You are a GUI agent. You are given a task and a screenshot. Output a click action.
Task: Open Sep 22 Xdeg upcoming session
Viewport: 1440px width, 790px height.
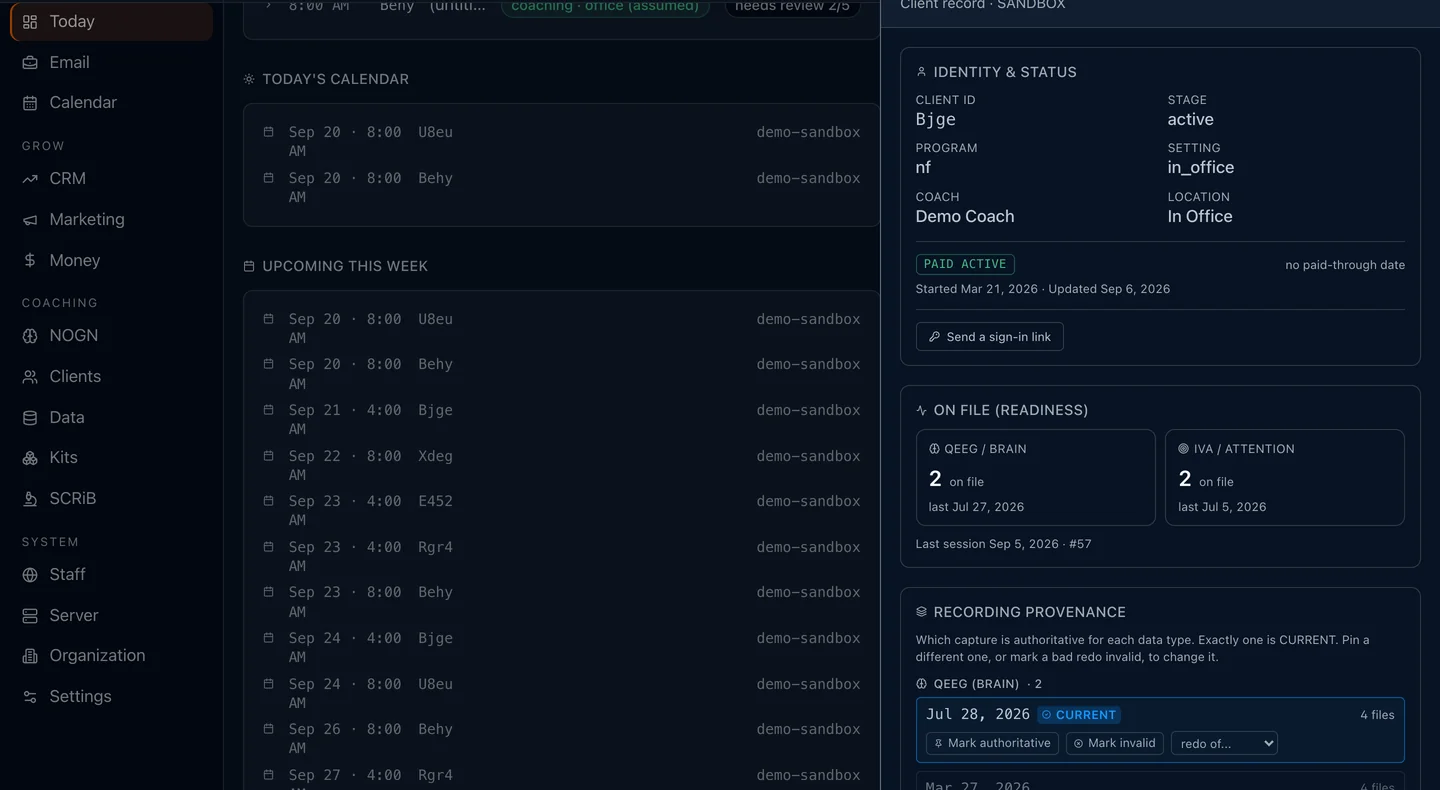point(562,465)
